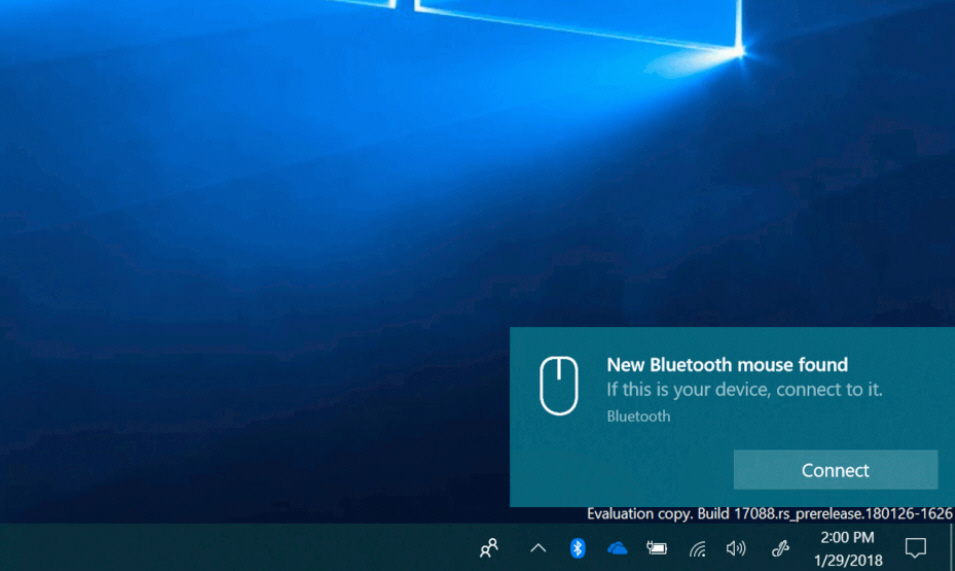Click the date 1/29/2018 in the taskbar
Image resolution: width=955 pixels, height=571 pixels.
[x=848, y=560]
